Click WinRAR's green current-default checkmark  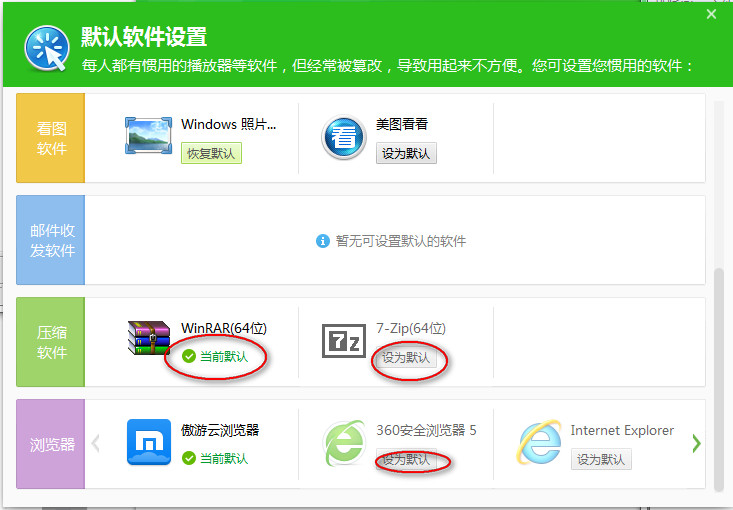point(188,356)
